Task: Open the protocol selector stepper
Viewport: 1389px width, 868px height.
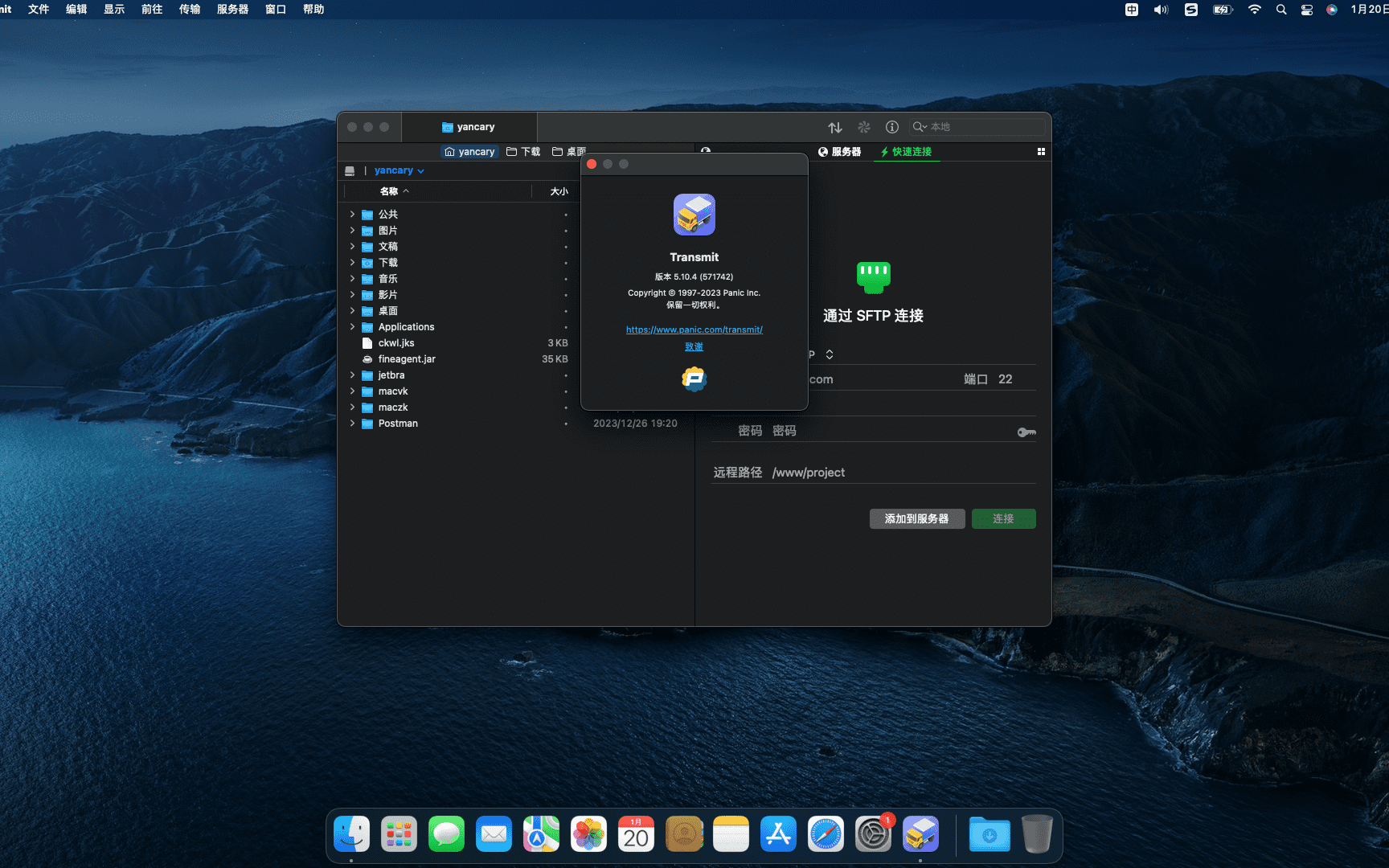Action: (830, 354)
